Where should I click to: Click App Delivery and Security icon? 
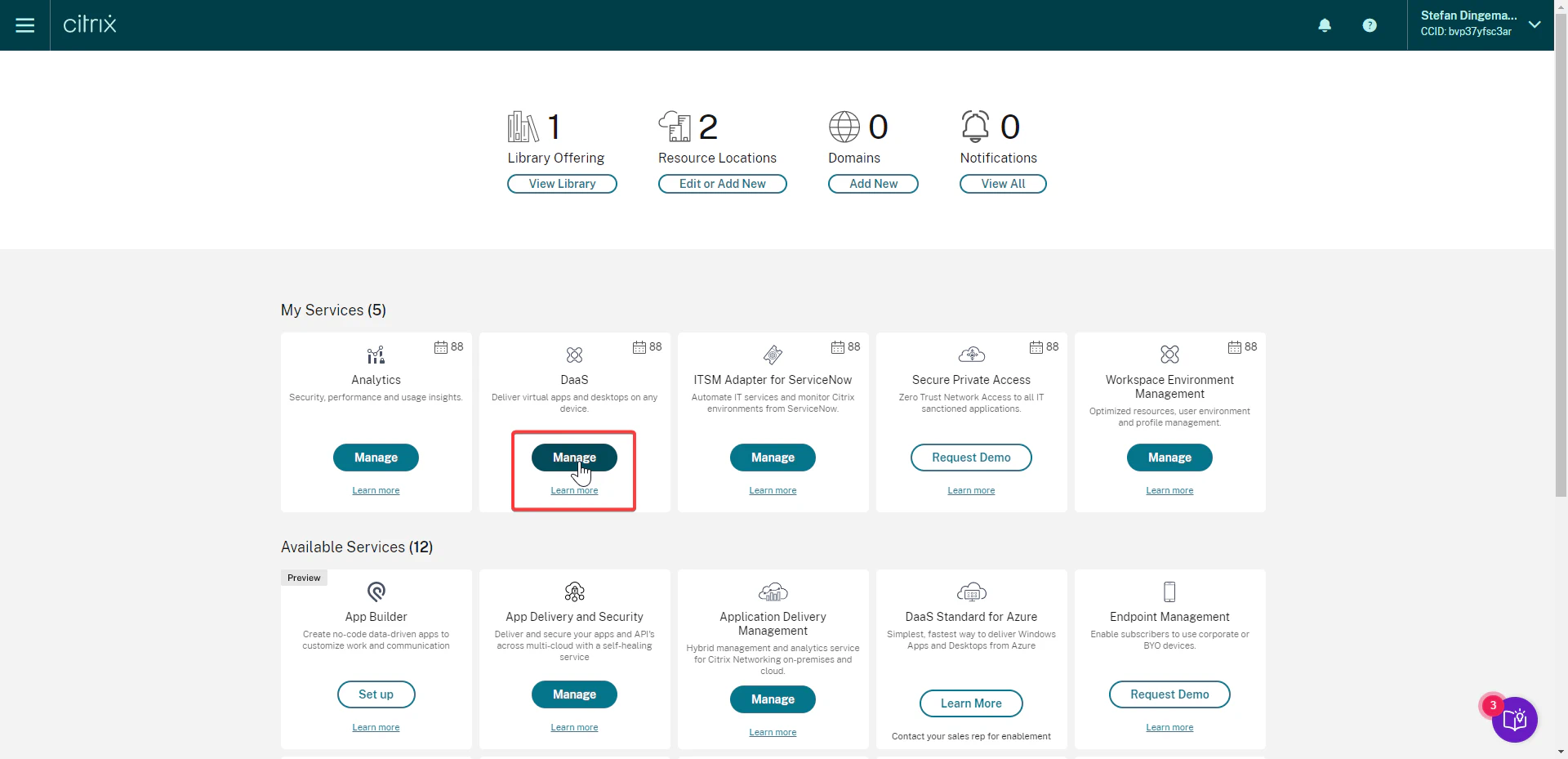[x=574, y=592]
